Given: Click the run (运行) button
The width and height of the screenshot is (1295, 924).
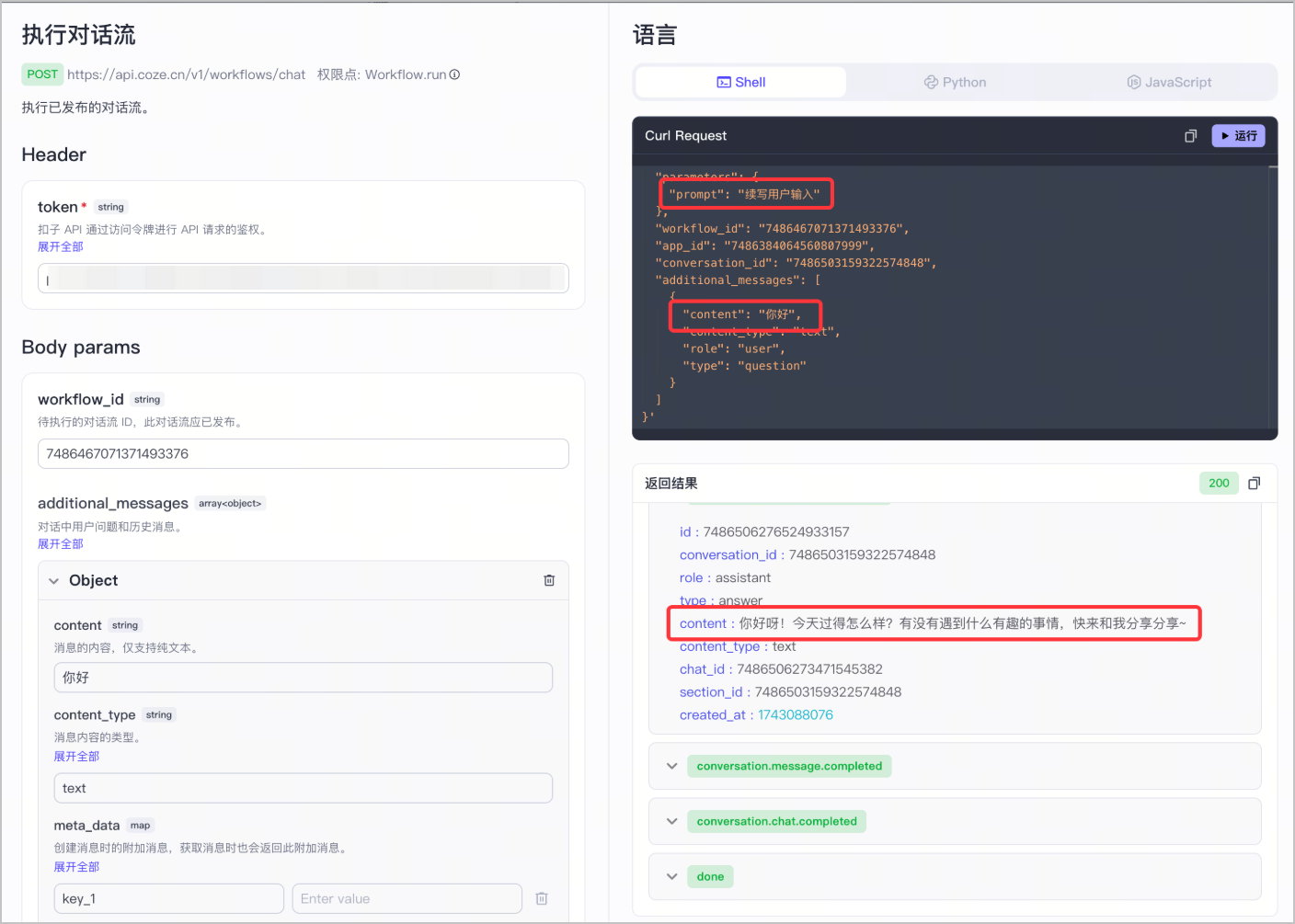Looking at the screenshot, I should point(1238,136).
